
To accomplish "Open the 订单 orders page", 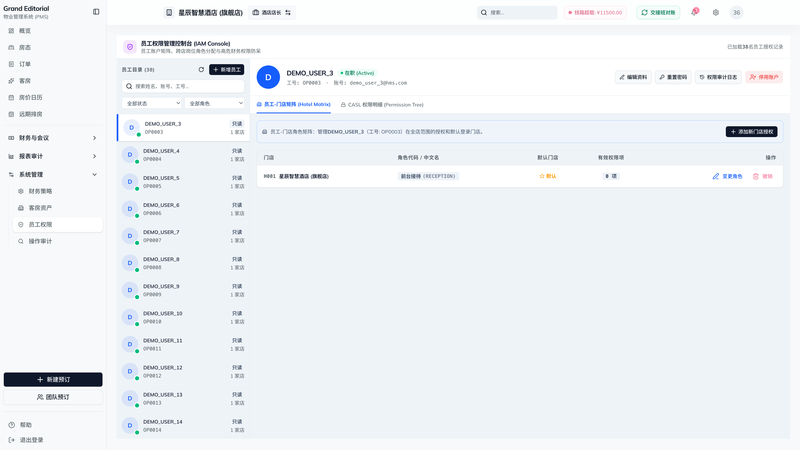I will [x=53, y=64].
